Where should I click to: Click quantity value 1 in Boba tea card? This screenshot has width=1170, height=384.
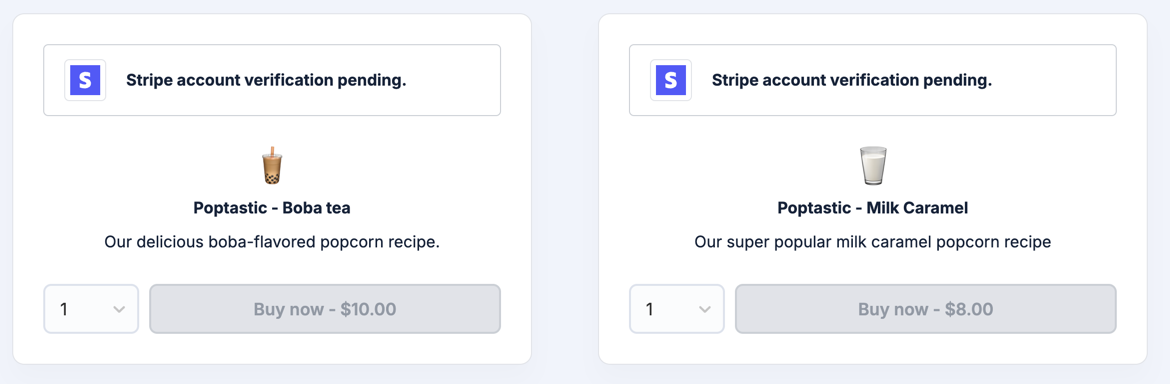pos(64,309)
